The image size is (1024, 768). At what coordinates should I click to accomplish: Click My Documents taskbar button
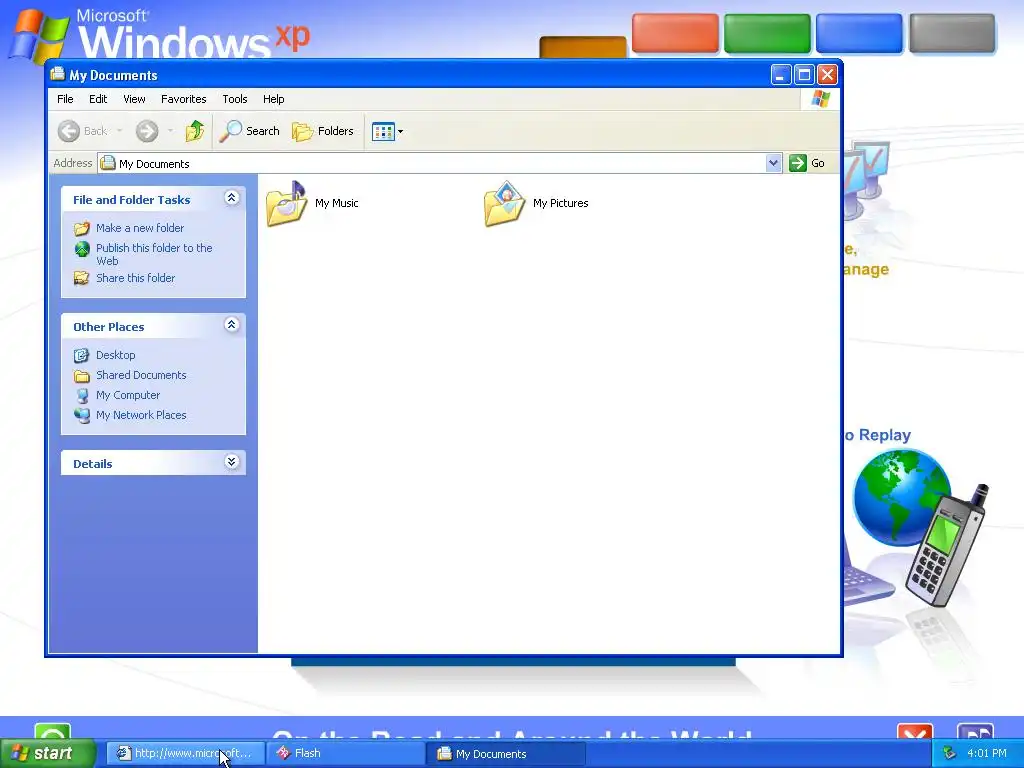[x=505, y=754]
